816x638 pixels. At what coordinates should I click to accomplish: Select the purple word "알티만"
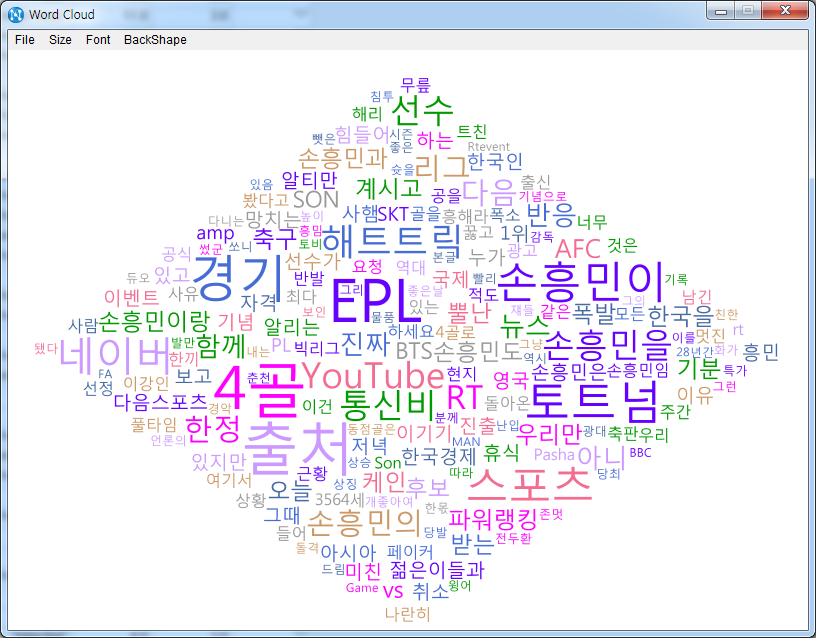(309, 180)
